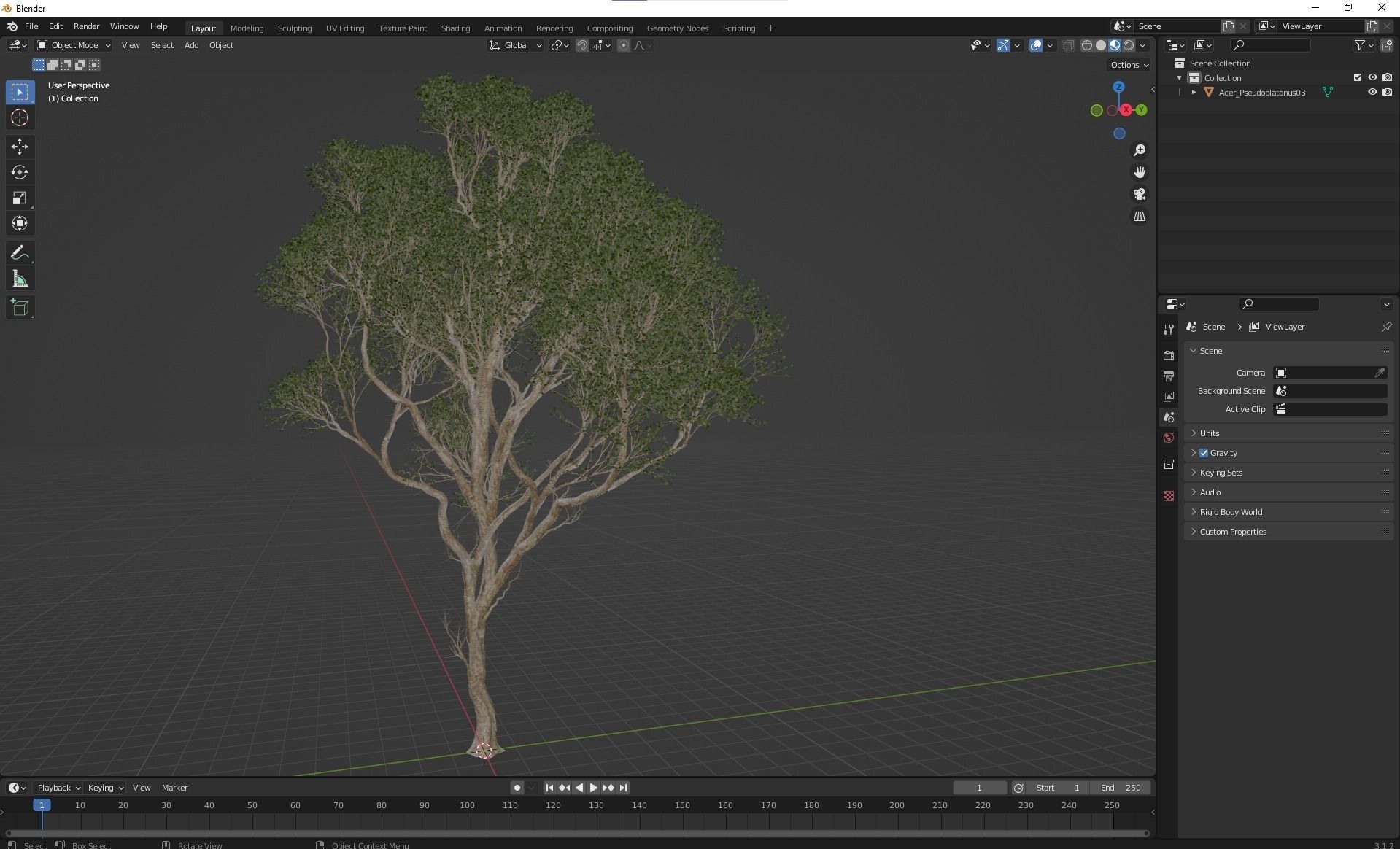Switch perspective/orthographic with grid icon

(x=1139, y=217)
